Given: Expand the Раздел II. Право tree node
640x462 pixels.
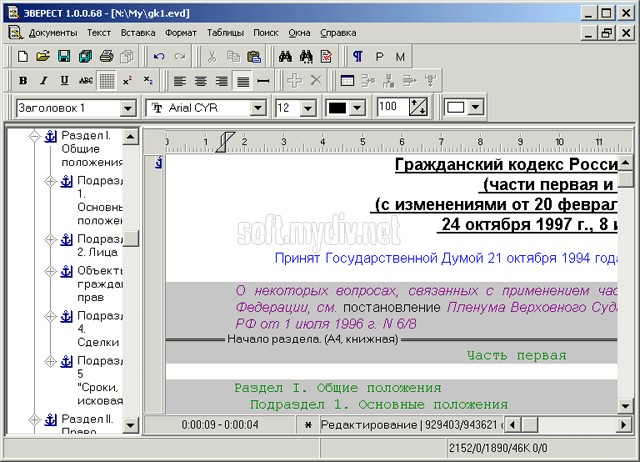Looking at the screenshot, I should click(x=35, y=419).
